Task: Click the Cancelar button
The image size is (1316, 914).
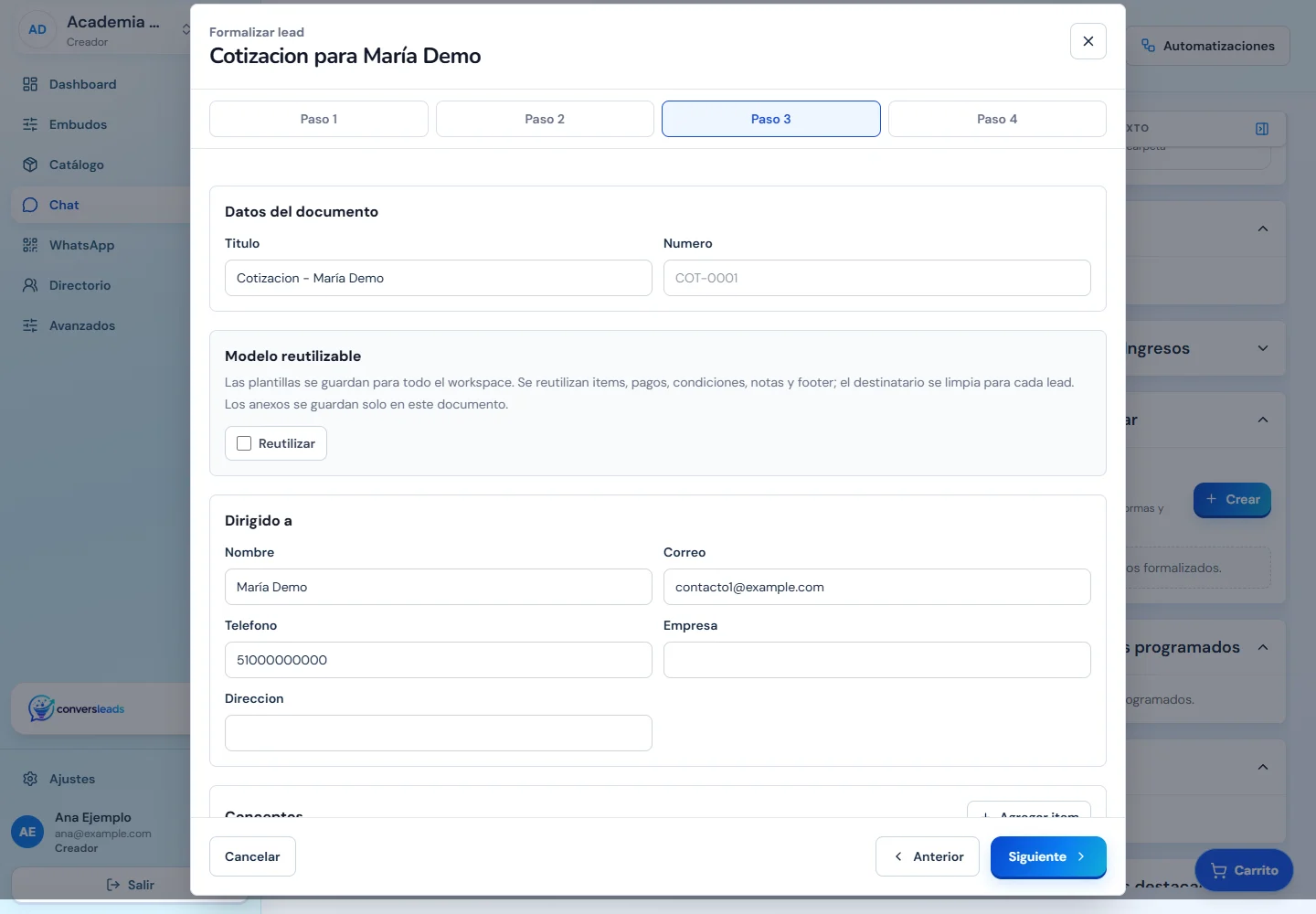Action: tap(252, 856)
